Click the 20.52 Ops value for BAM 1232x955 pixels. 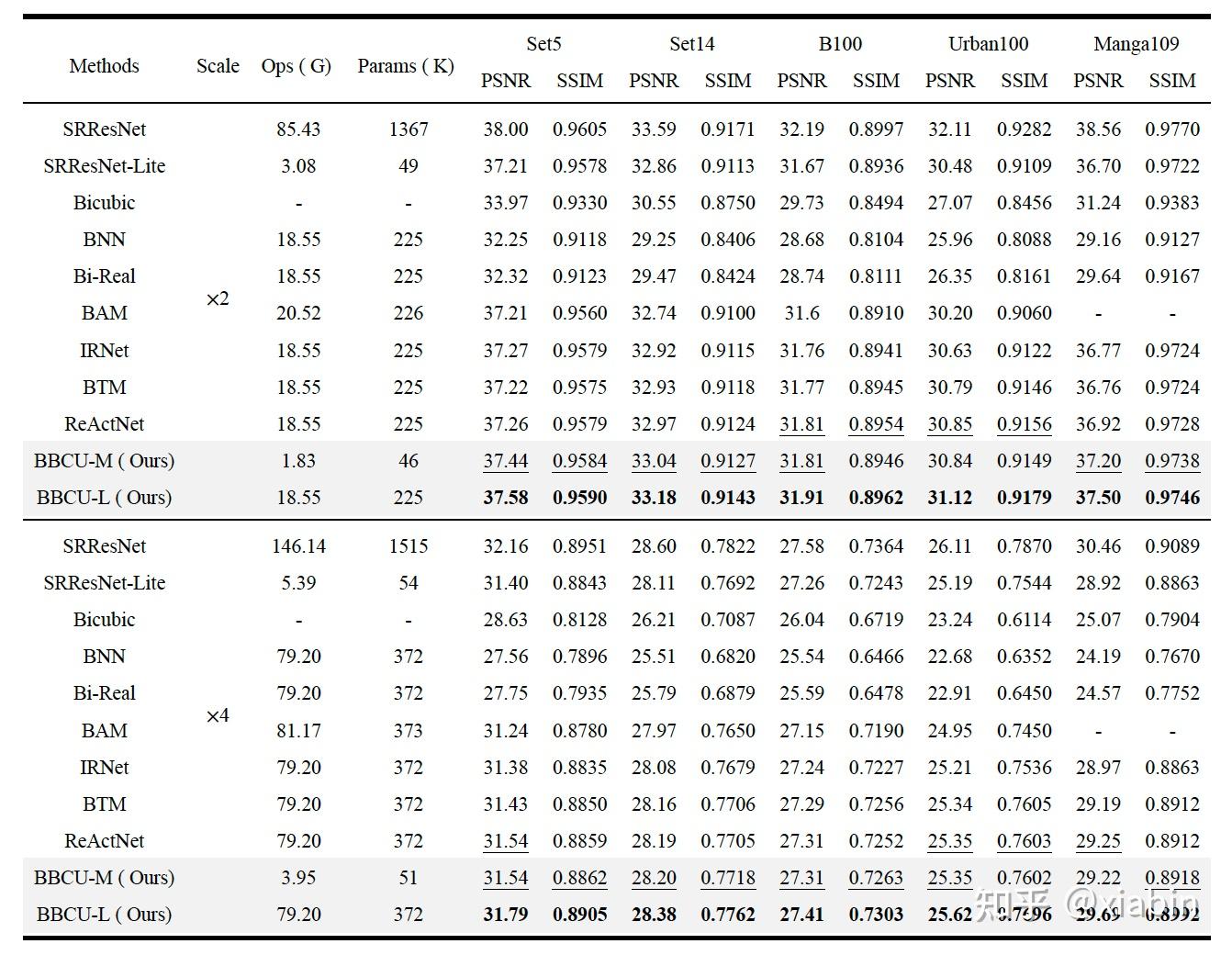point(298,314)
